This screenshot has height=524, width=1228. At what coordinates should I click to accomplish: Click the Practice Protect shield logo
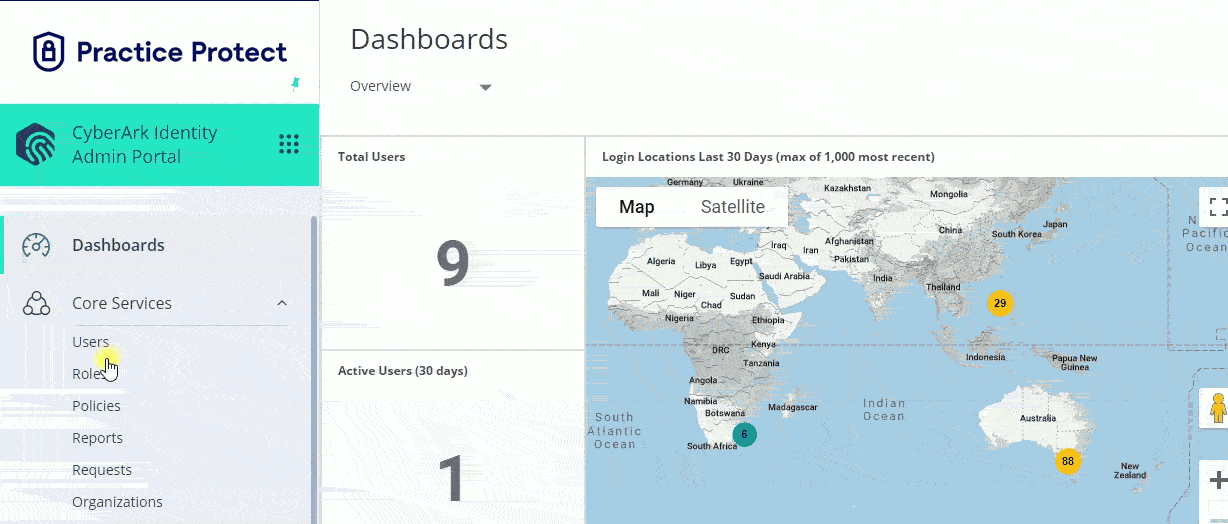click(48, 52)
